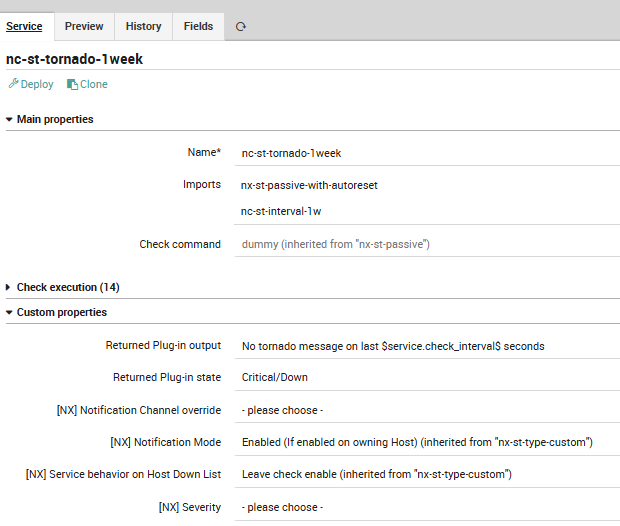The height and width of the screenshot is (526, 620).
Task: Click the Clone copy icon
Action: [72, 84]
